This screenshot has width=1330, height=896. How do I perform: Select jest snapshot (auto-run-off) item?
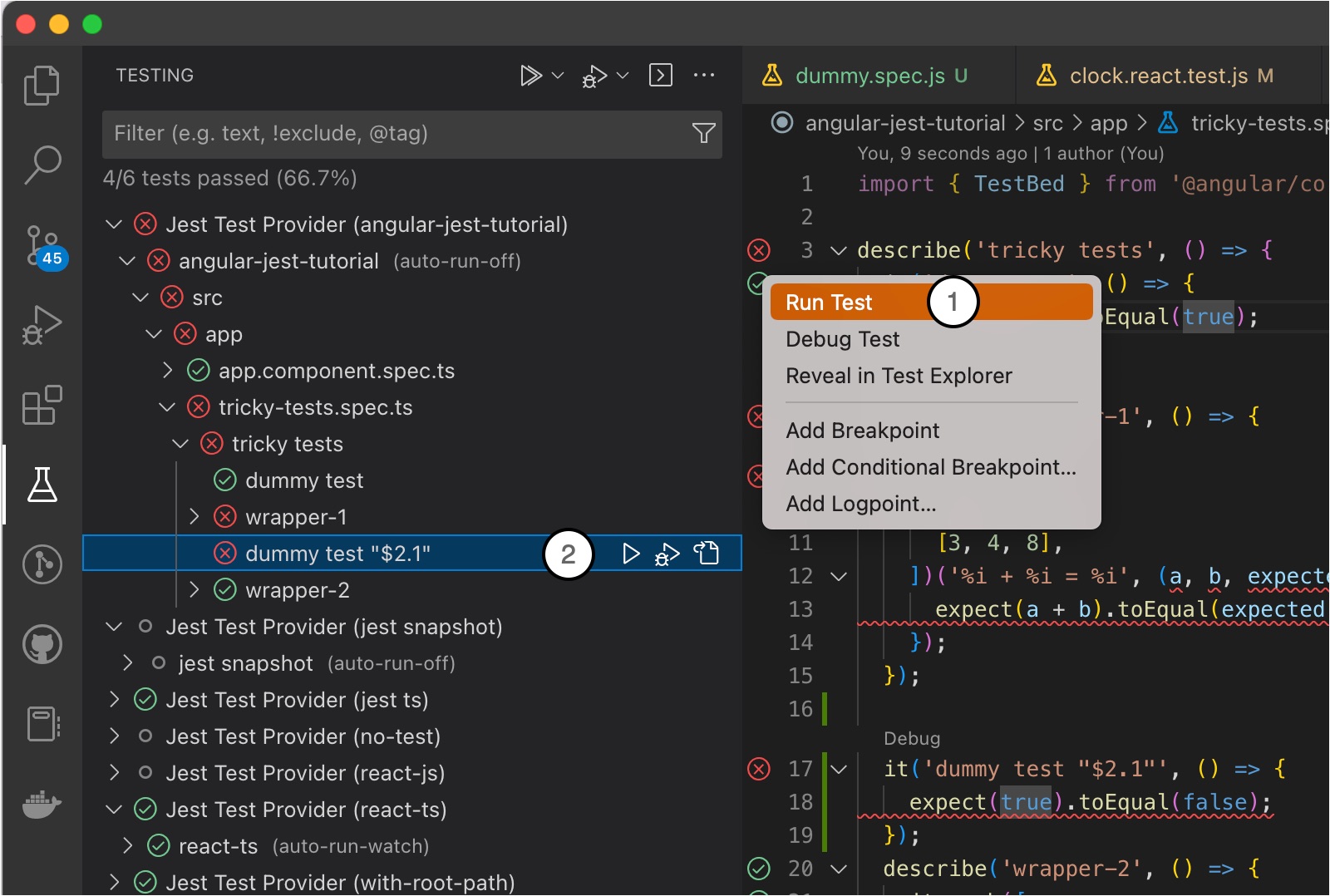pos(412,663)
